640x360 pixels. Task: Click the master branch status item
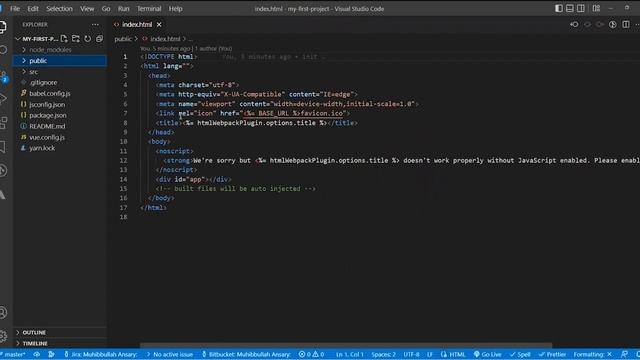tap(13, 354)
